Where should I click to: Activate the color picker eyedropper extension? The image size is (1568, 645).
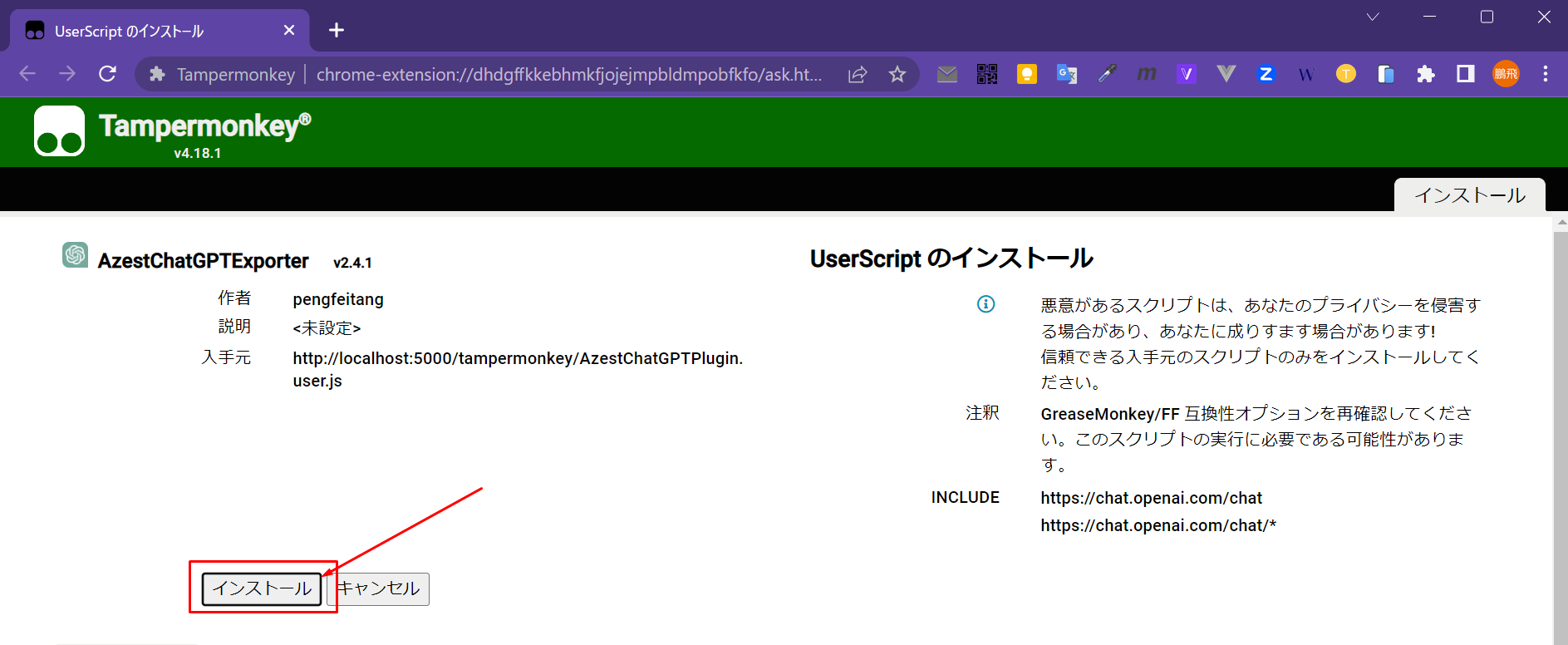(1106, 74)
